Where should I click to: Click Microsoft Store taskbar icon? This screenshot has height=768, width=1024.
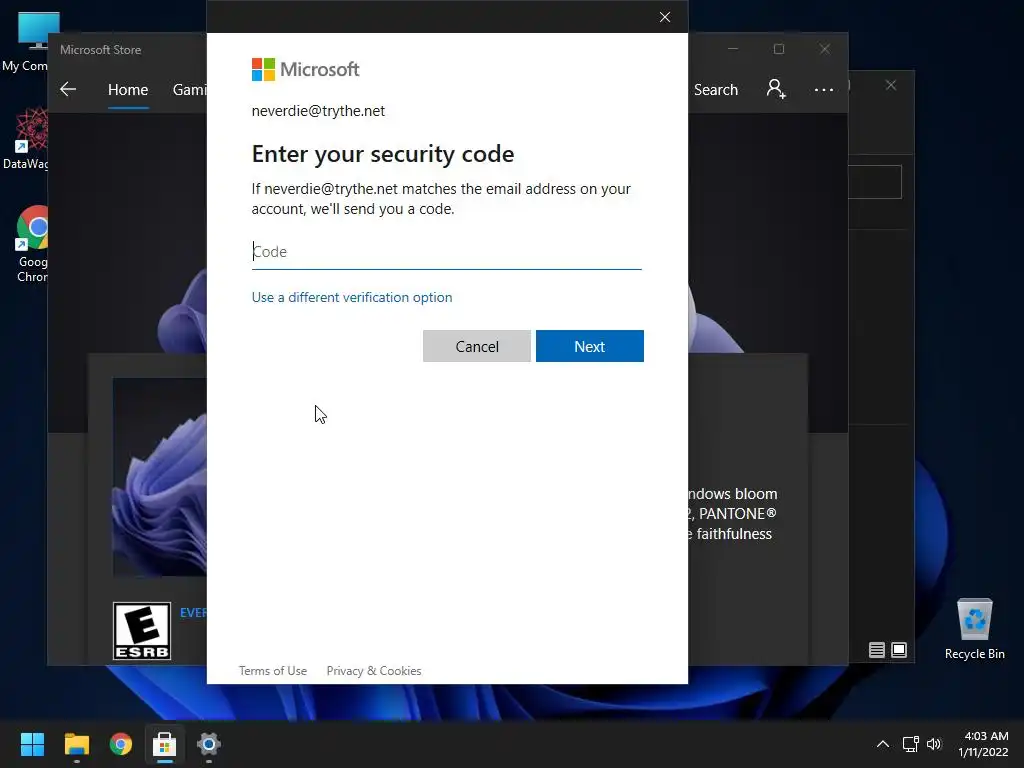pos(165,744)
